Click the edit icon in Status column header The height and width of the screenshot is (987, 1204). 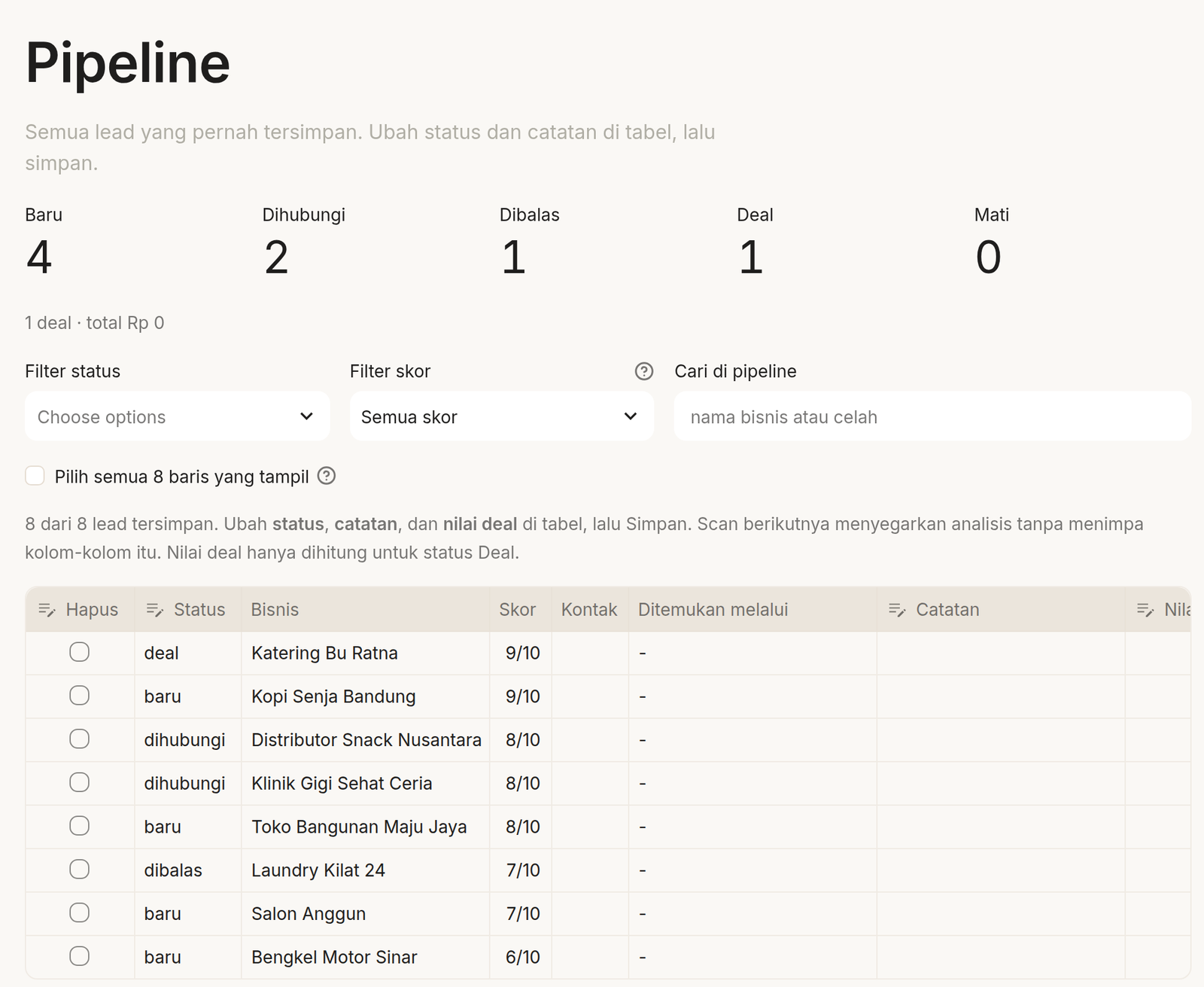coord(155,610)
